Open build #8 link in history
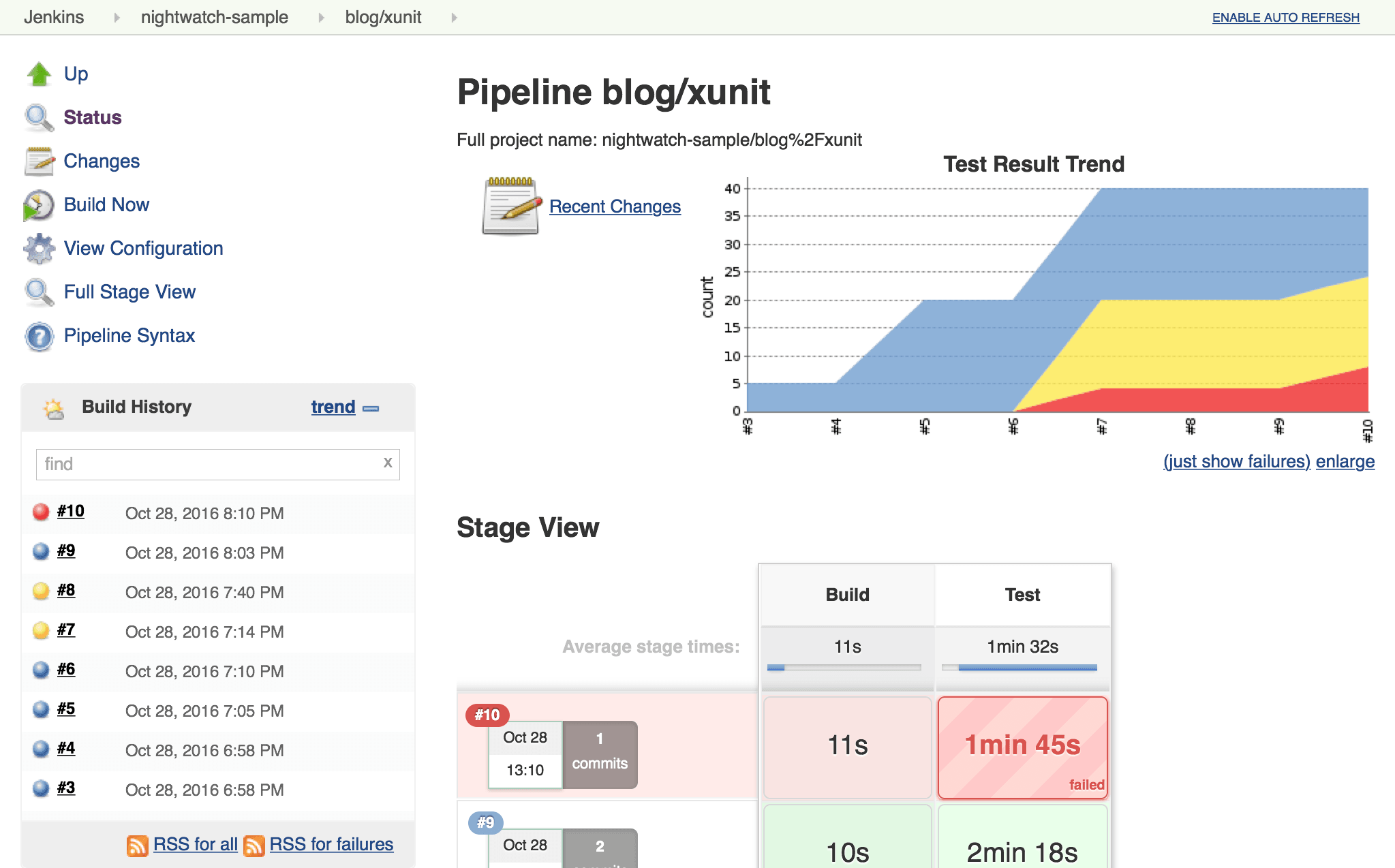 [x=66, y=591]
